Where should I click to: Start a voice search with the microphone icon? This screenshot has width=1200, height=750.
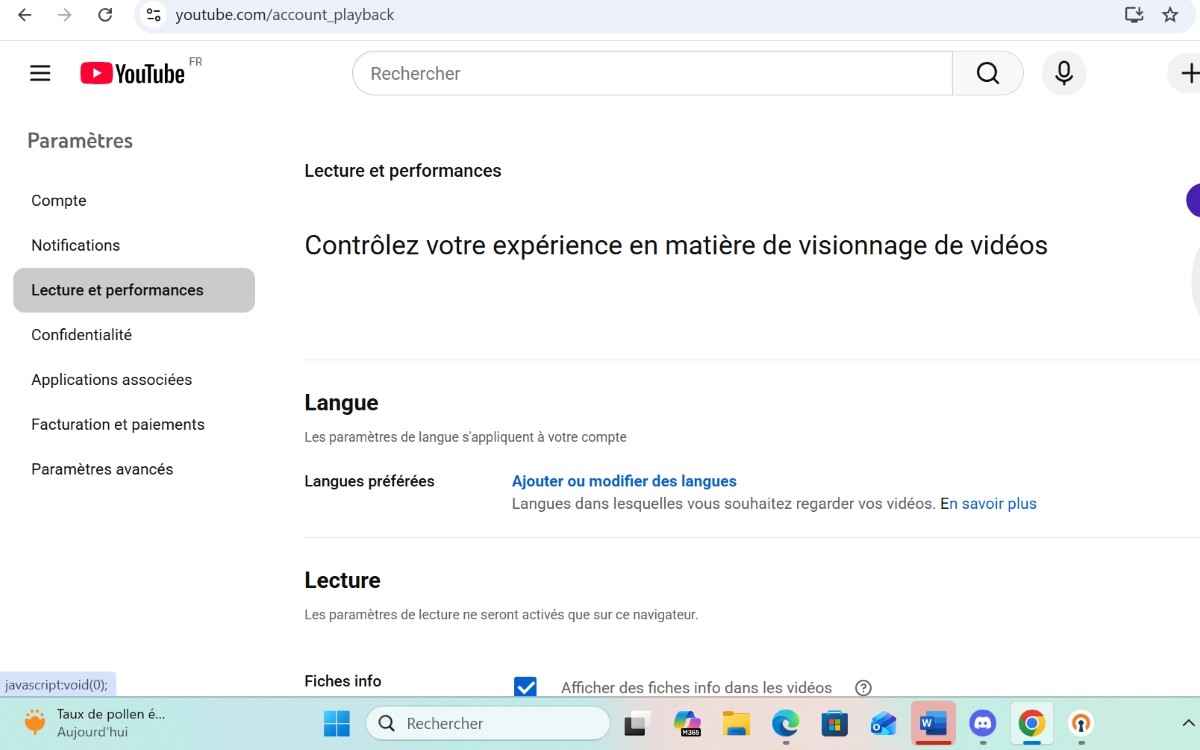[1063, 73]
